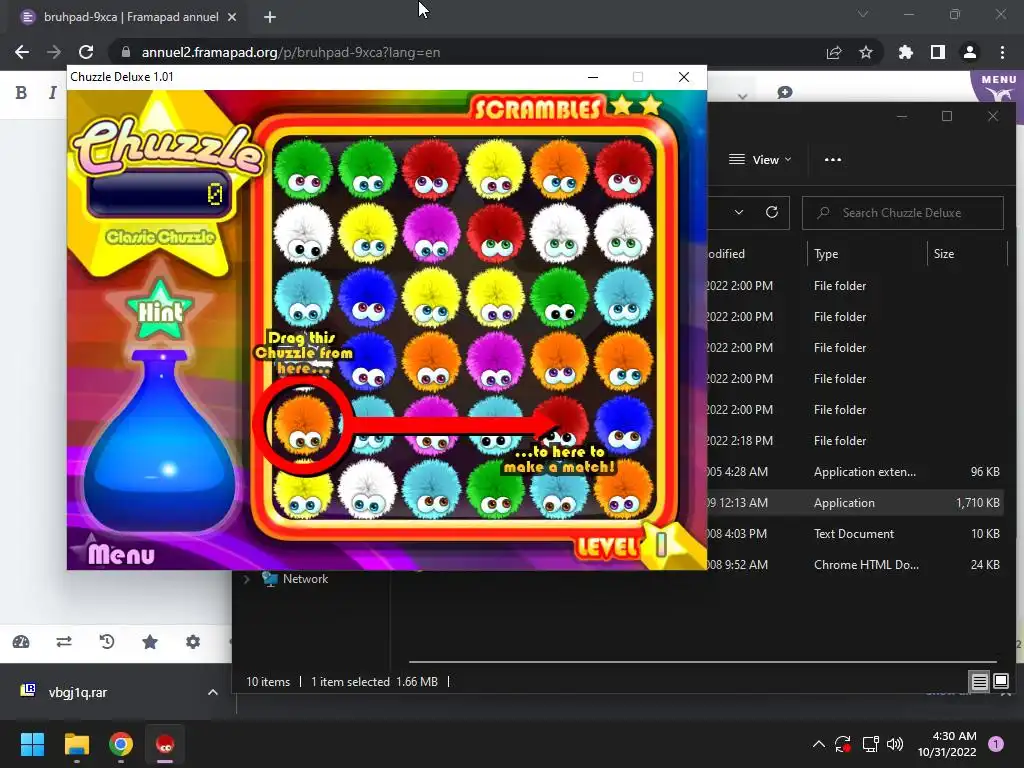
Task: Click the Hint star in Chuzzle
Action: [x=159, y=311]
